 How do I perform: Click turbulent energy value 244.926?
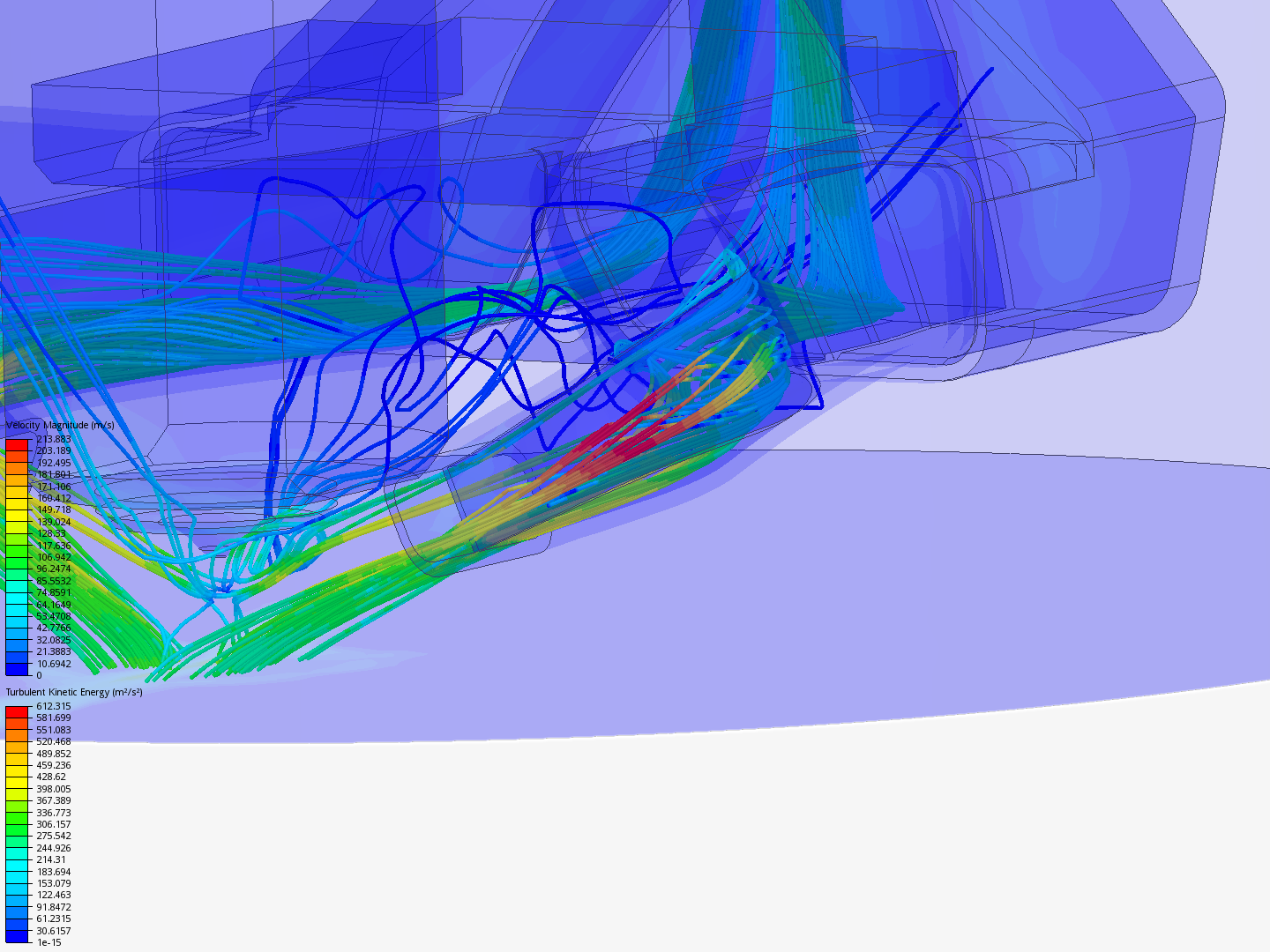coord(54,848)
